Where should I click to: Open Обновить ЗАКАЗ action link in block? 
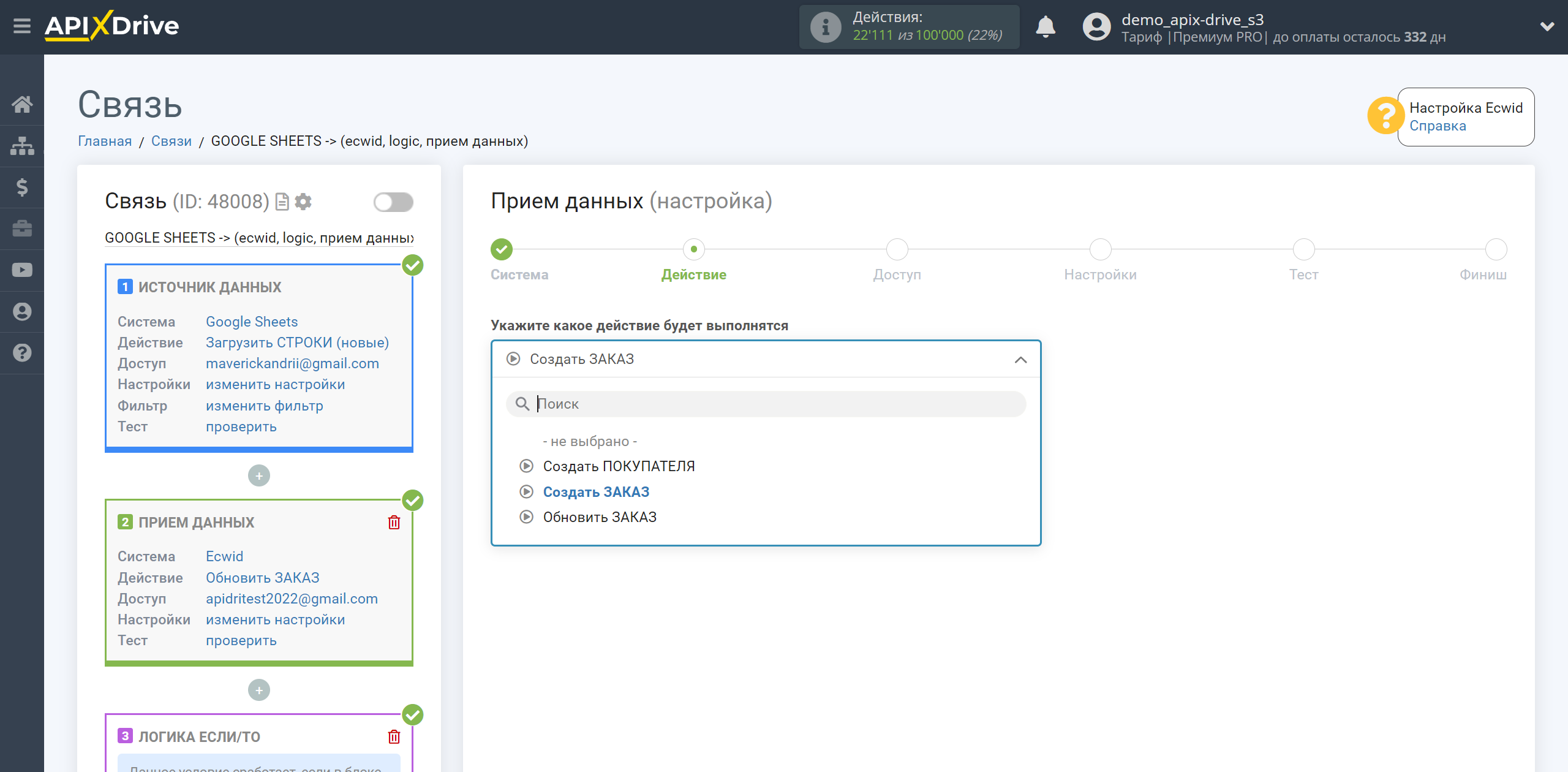(262, 578)
